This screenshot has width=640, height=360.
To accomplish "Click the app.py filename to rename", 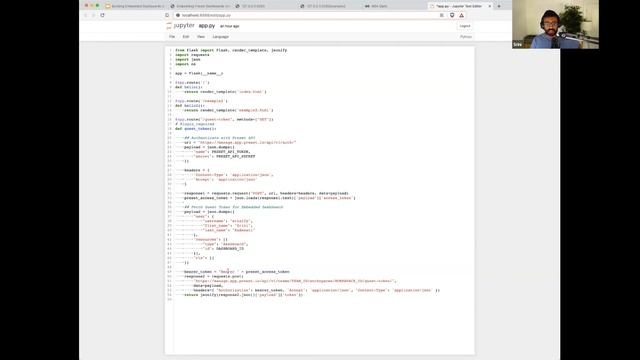I will tap(207, 26).
